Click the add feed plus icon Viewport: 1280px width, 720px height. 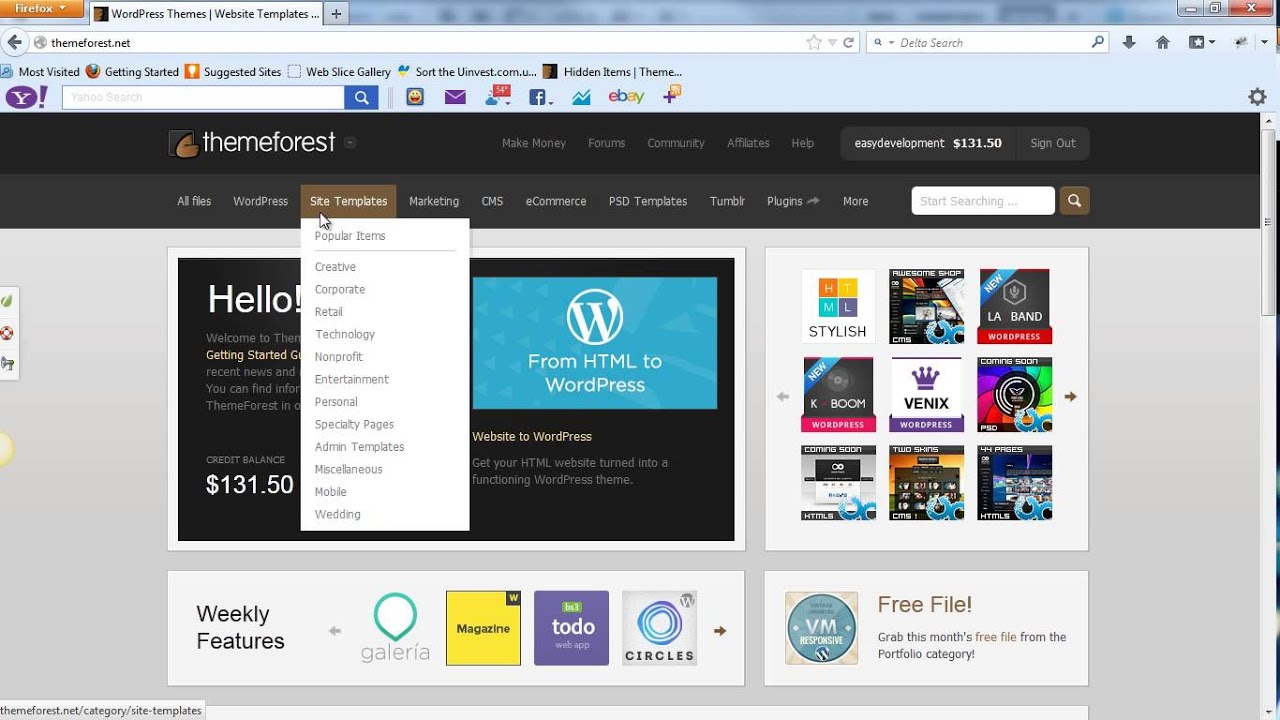coord(672,95)
